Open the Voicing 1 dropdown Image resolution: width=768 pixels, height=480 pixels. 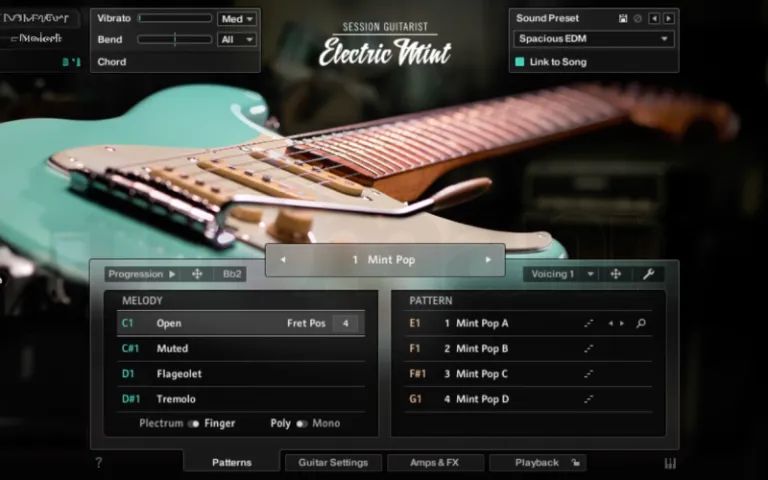pyautogui.click(x=562, y=274)
